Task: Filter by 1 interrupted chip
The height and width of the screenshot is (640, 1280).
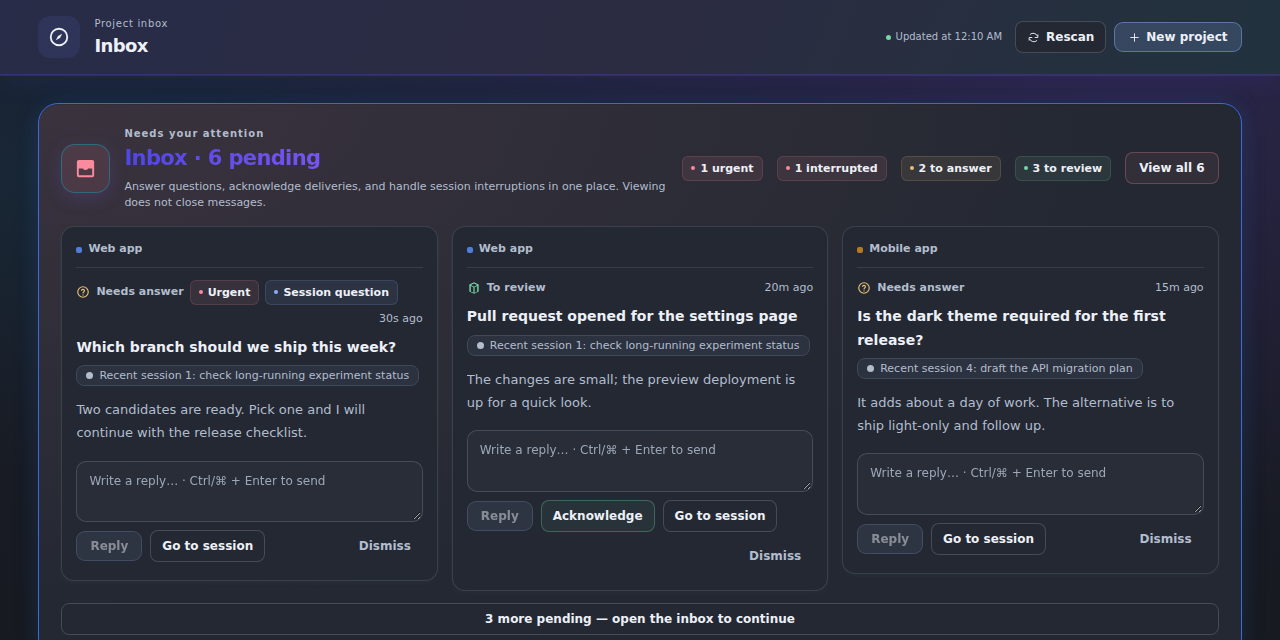Action: pos(832,168)
